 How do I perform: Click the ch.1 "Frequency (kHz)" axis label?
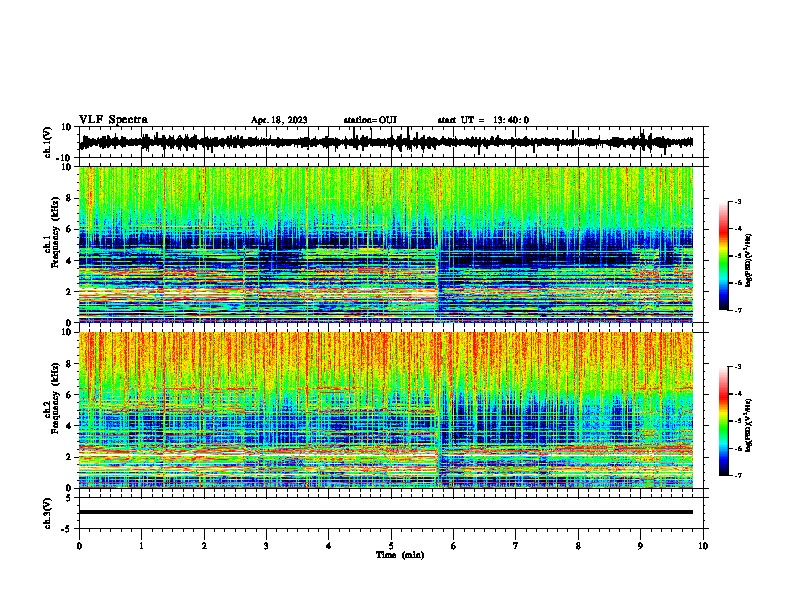(55, 233)
